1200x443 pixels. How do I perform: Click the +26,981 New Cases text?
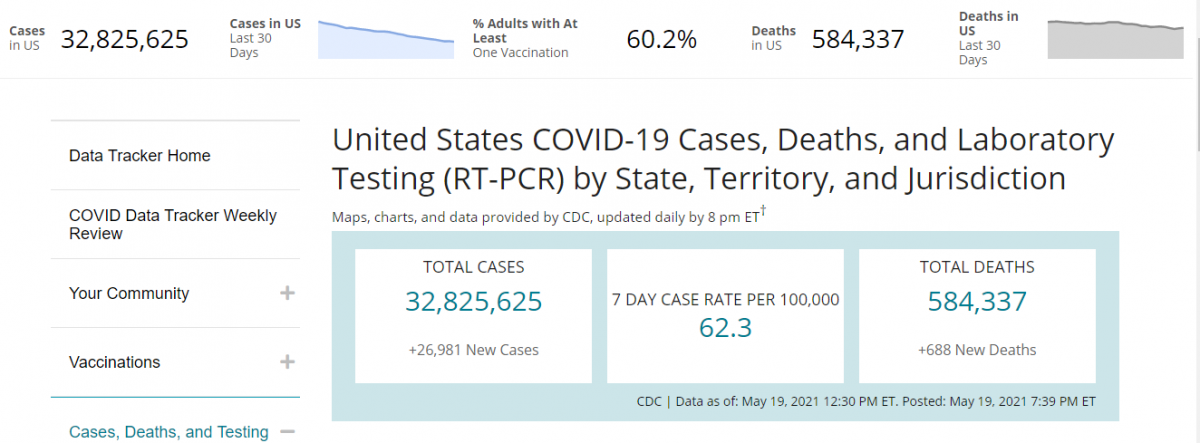click(474, 350)
